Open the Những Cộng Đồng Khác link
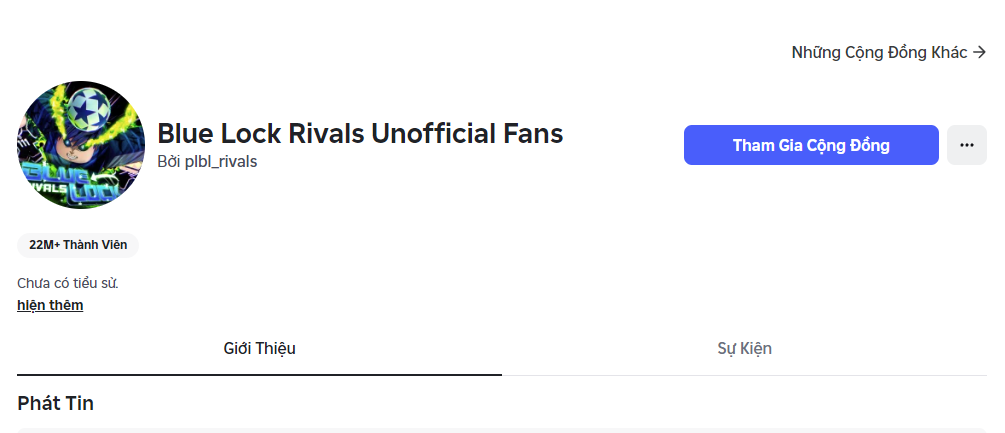Screen dimensions: 1005x433 [889, 53]
